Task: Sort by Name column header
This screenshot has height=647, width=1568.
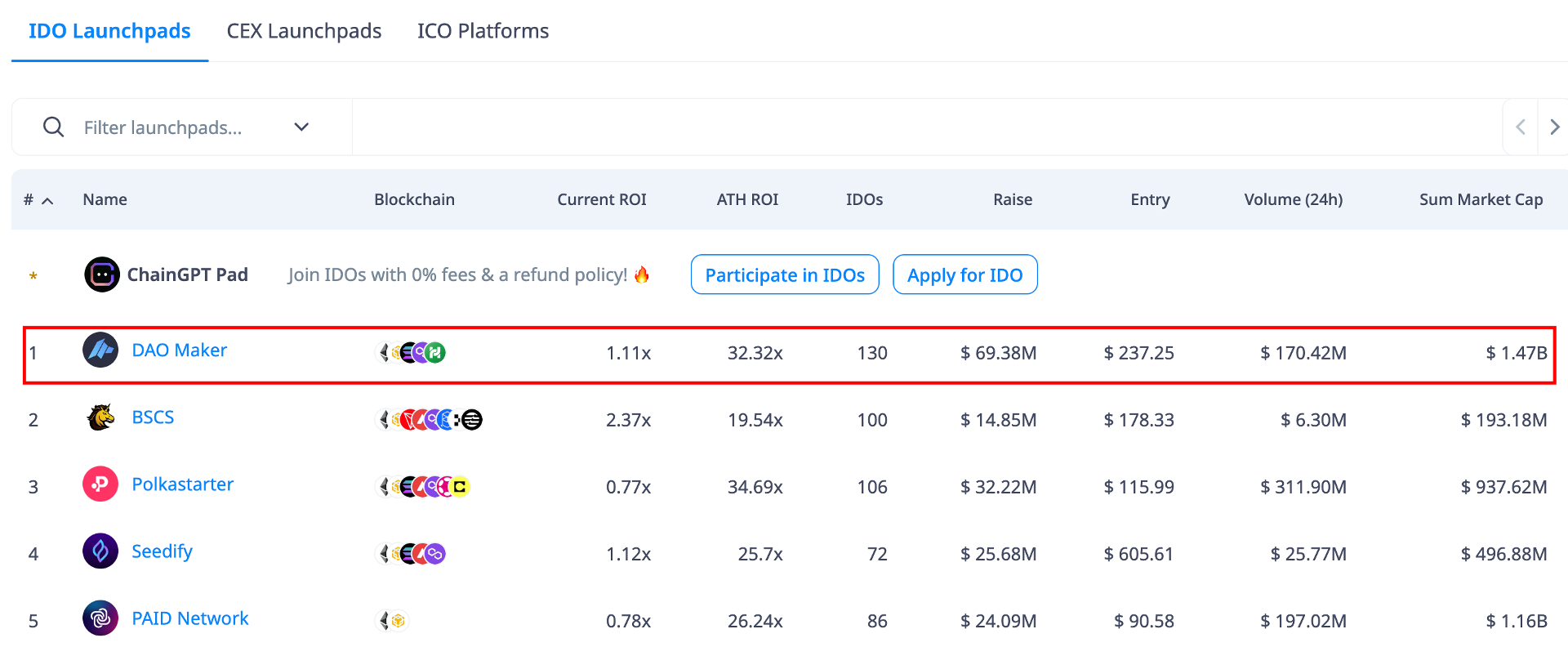Action: (105, 199)
